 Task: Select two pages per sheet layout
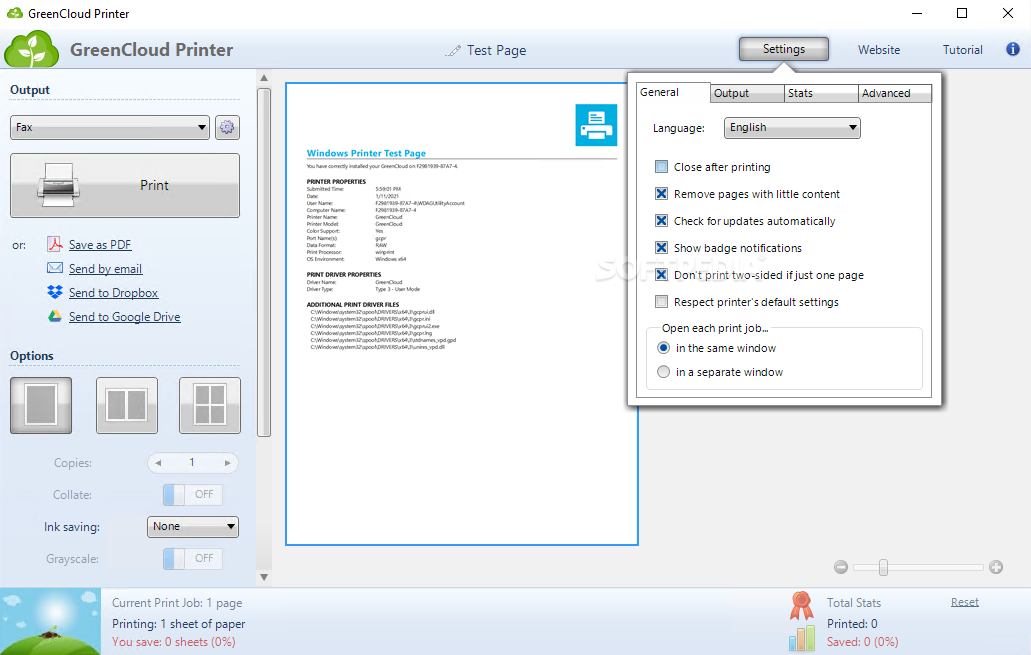(x=127, y=405)
